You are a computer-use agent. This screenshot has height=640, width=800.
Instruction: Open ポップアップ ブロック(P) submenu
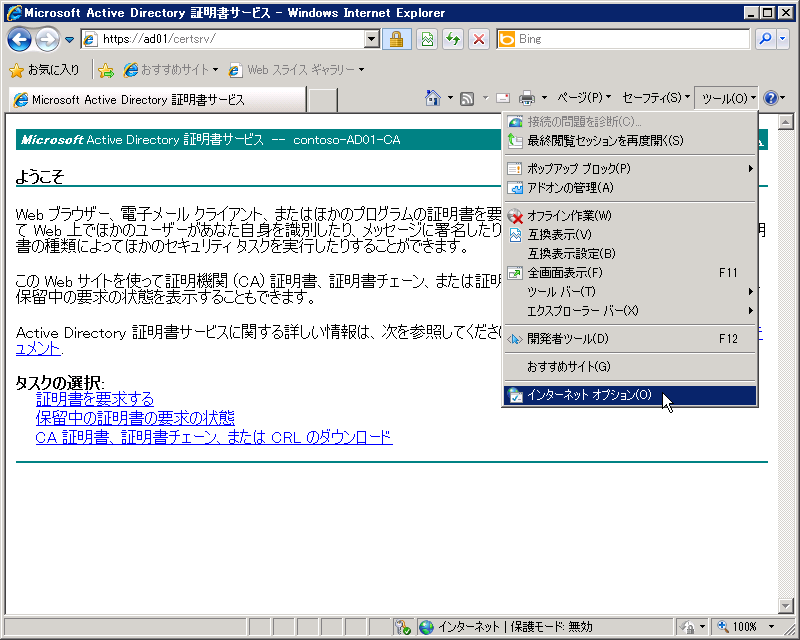[x=630, y=168]
